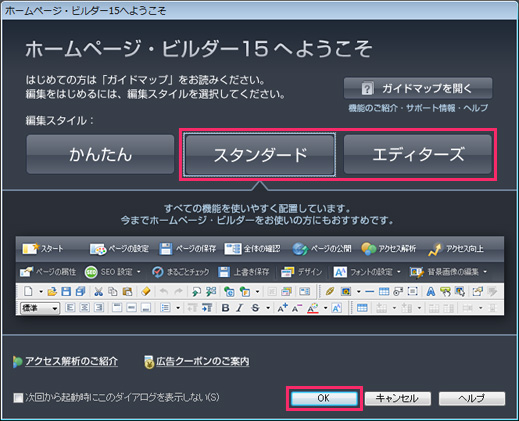Click the open folder icon
The width and height of the screenshot is (519, 421).
click(52, 292)
